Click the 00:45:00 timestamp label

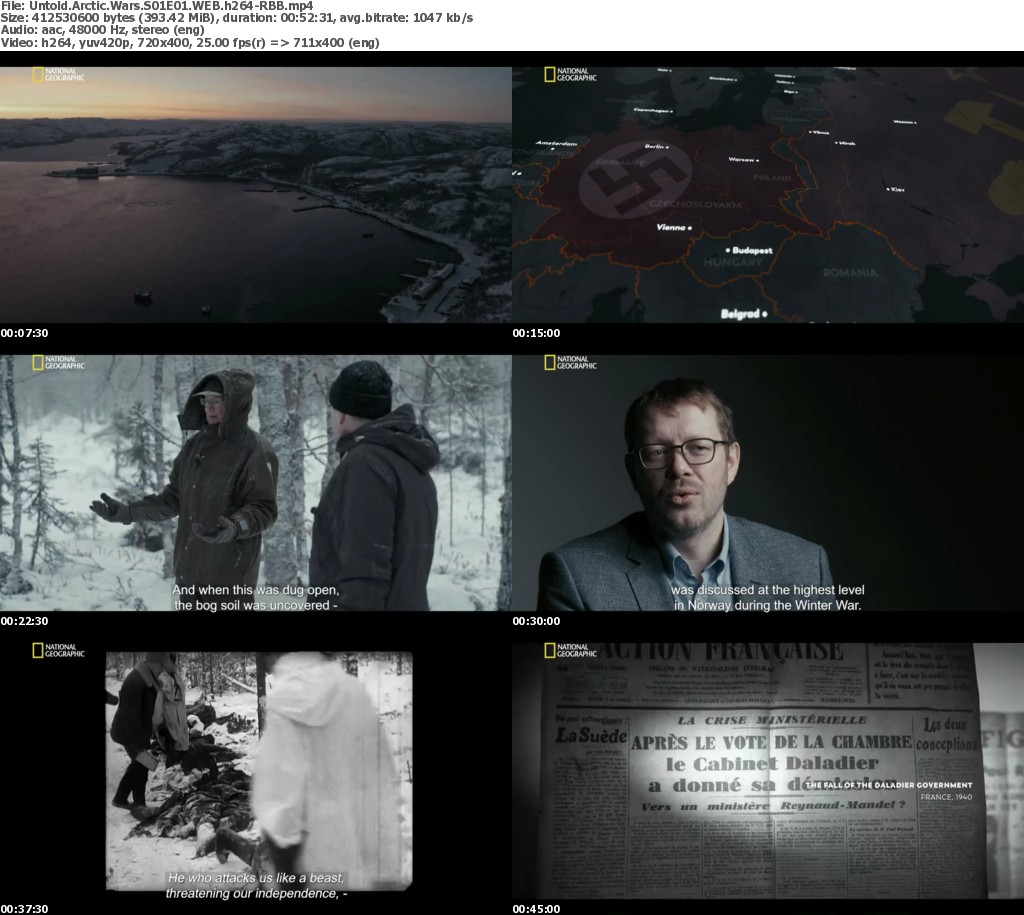pos(536,909)
